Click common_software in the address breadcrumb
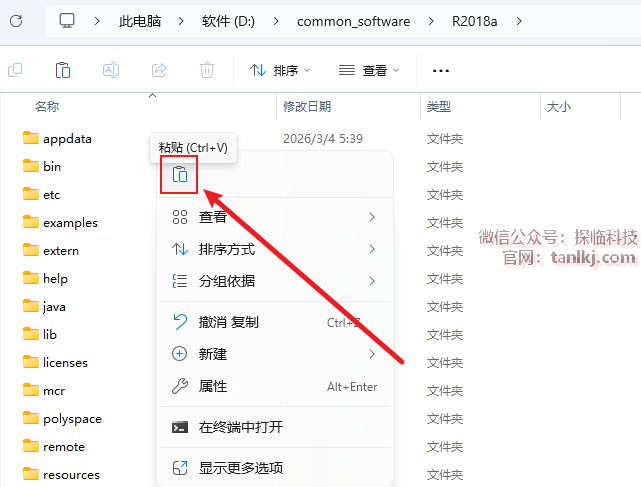This screenshot has width=641, height=487. [x=353, y=21]
